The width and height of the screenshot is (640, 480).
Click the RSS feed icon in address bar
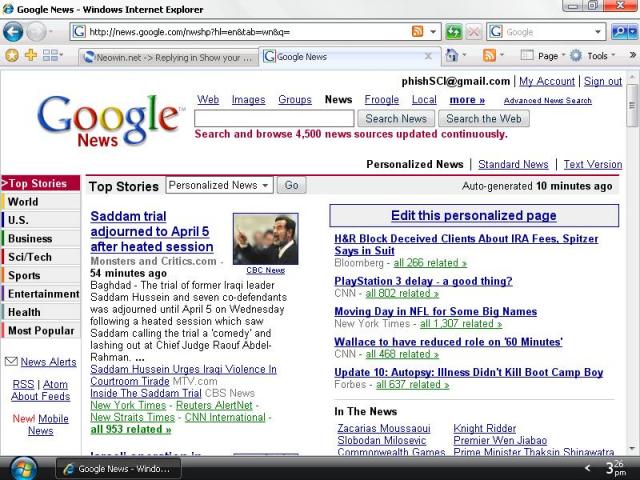point(417,31)
